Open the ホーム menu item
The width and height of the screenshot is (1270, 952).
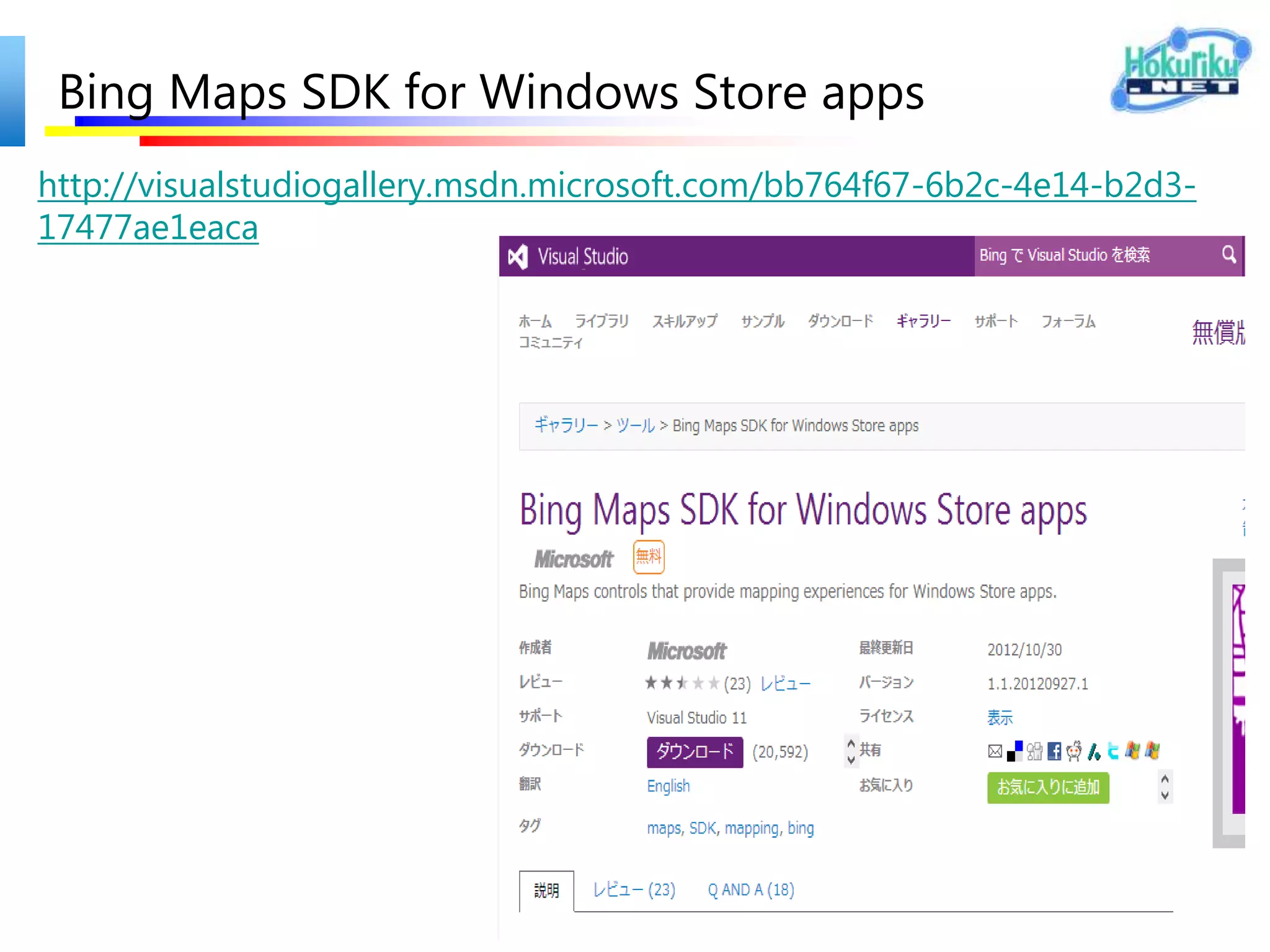click(535, 321)
